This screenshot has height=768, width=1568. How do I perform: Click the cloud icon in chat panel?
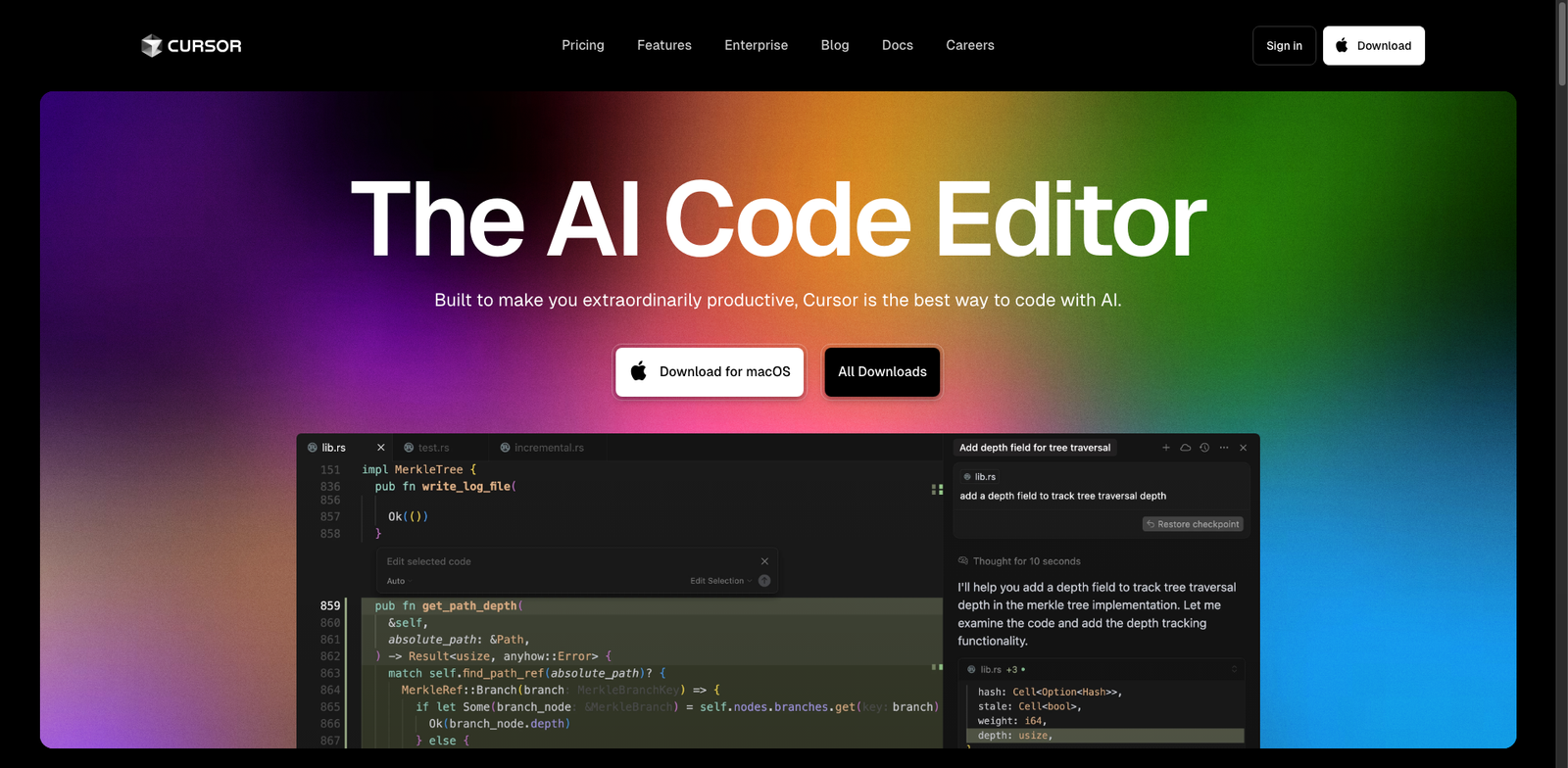(x=1186, y=448)
